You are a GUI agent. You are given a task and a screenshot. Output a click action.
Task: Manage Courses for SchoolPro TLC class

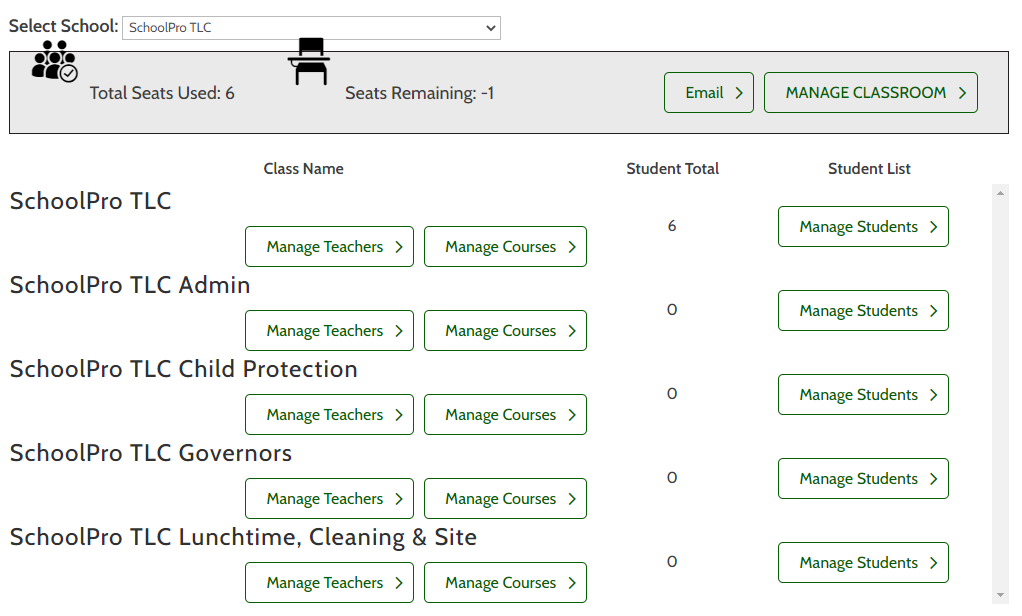(x=505, y=247)
